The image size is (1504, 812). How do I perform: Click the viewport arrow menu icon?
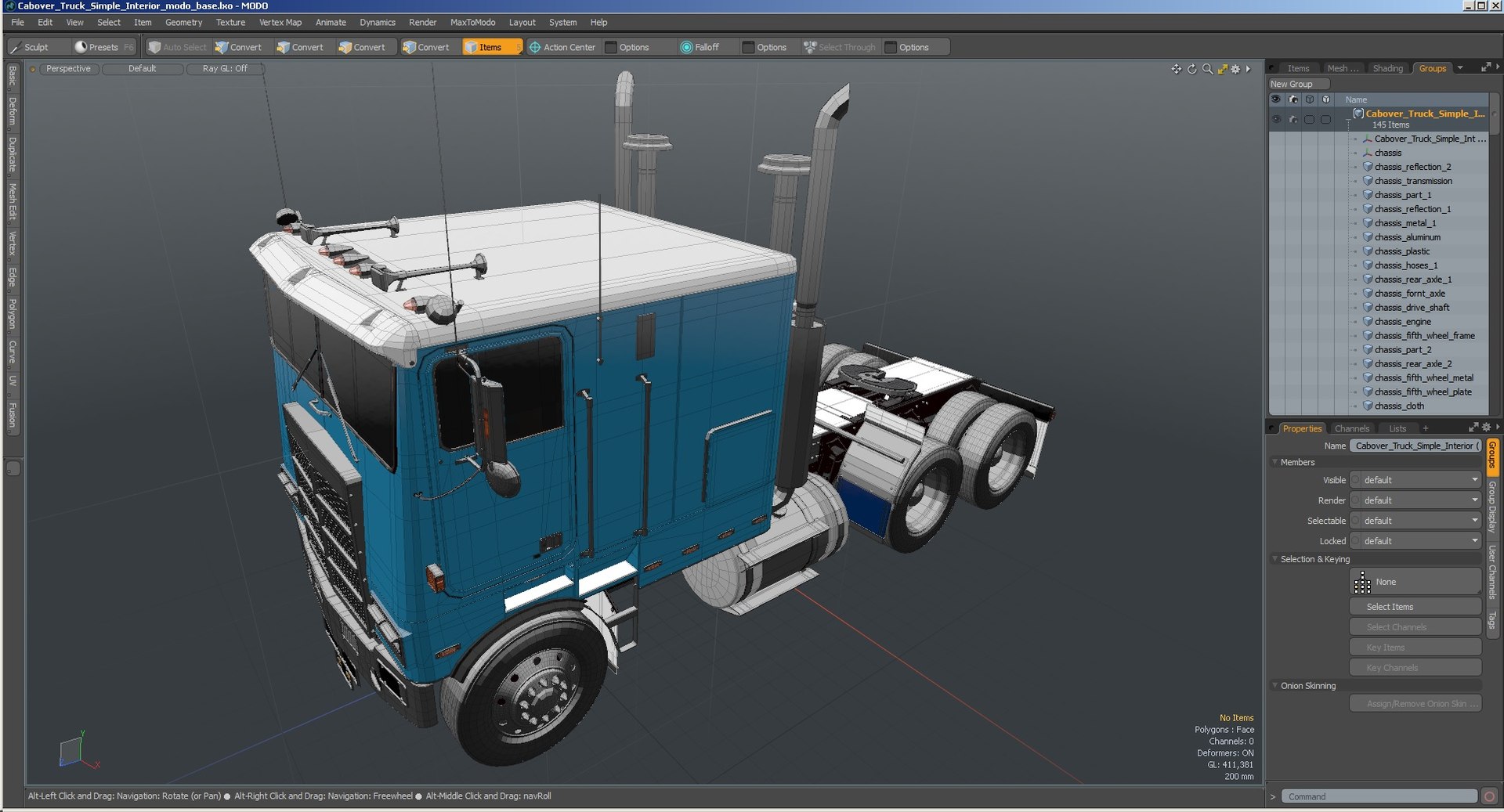[x=1248, y=69]
